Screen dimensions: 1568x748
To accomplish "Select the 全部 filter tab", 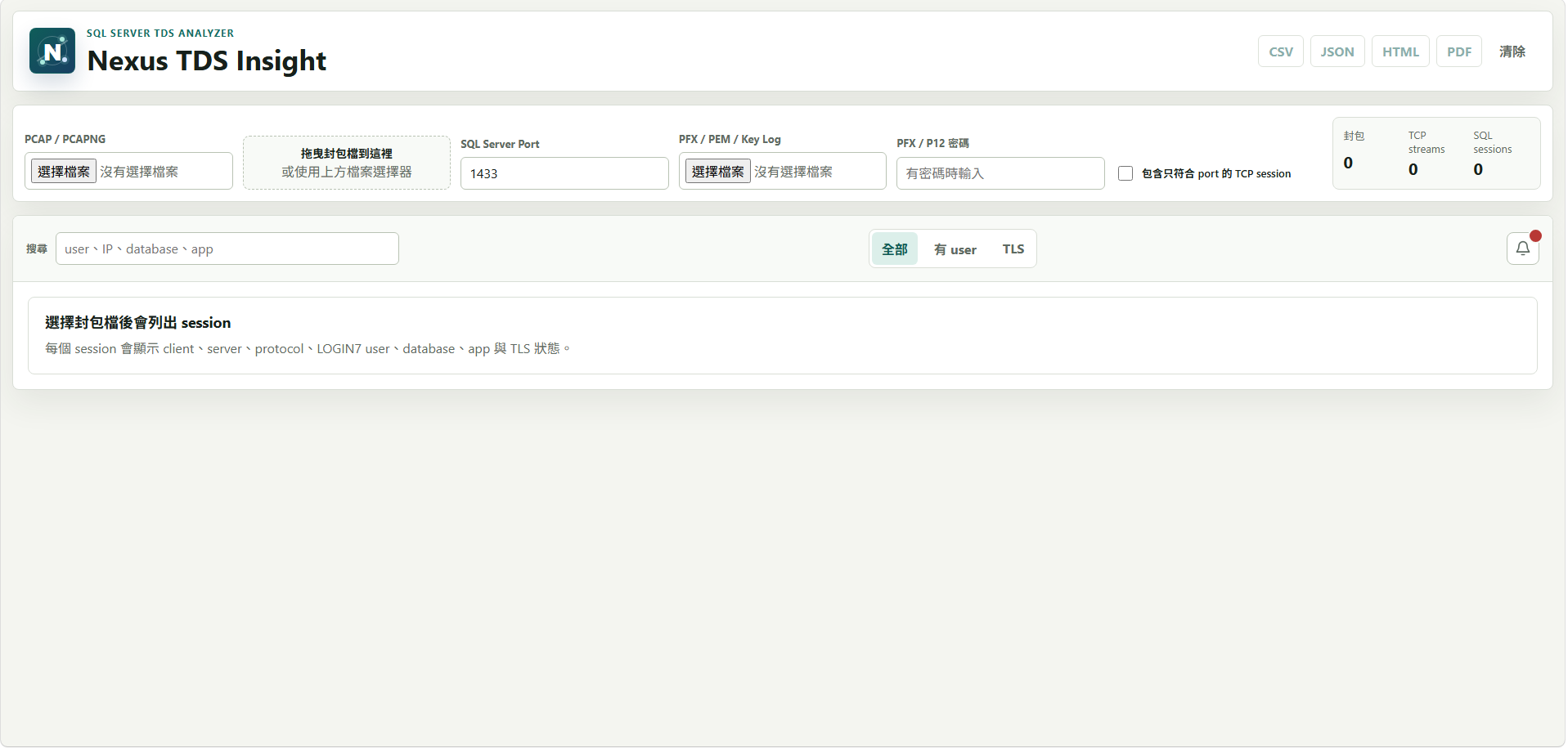I will (x=895, y=249).
